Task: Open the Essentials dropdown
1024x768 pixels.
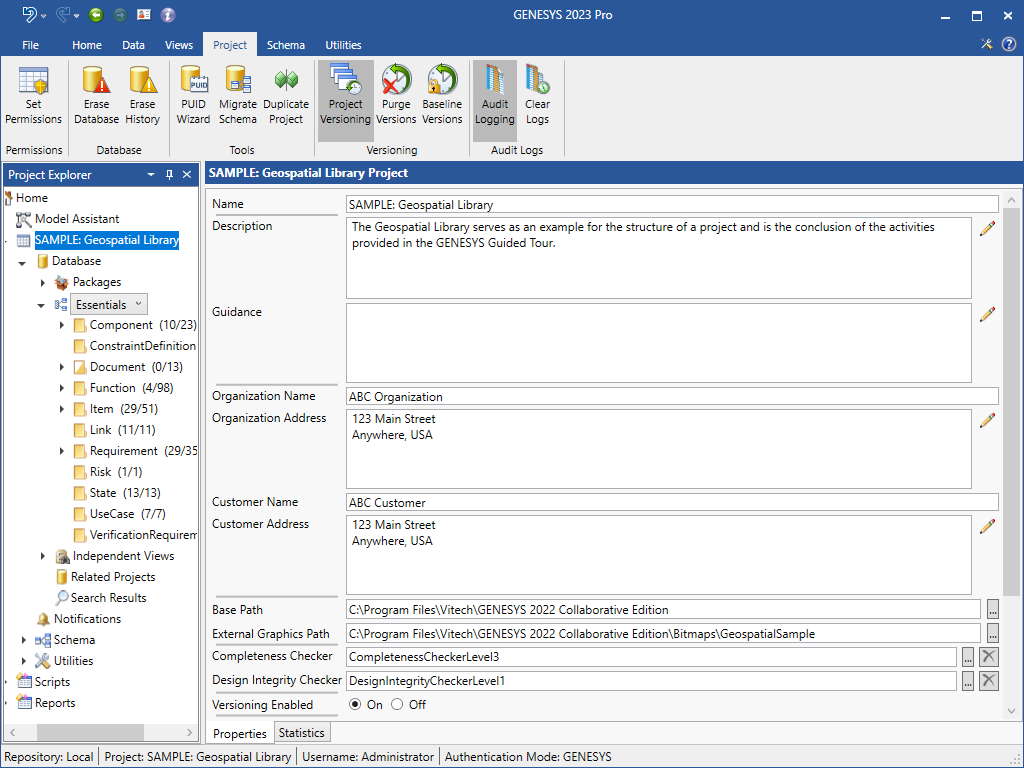Action: pyautogui.click(x=110, y=304)
